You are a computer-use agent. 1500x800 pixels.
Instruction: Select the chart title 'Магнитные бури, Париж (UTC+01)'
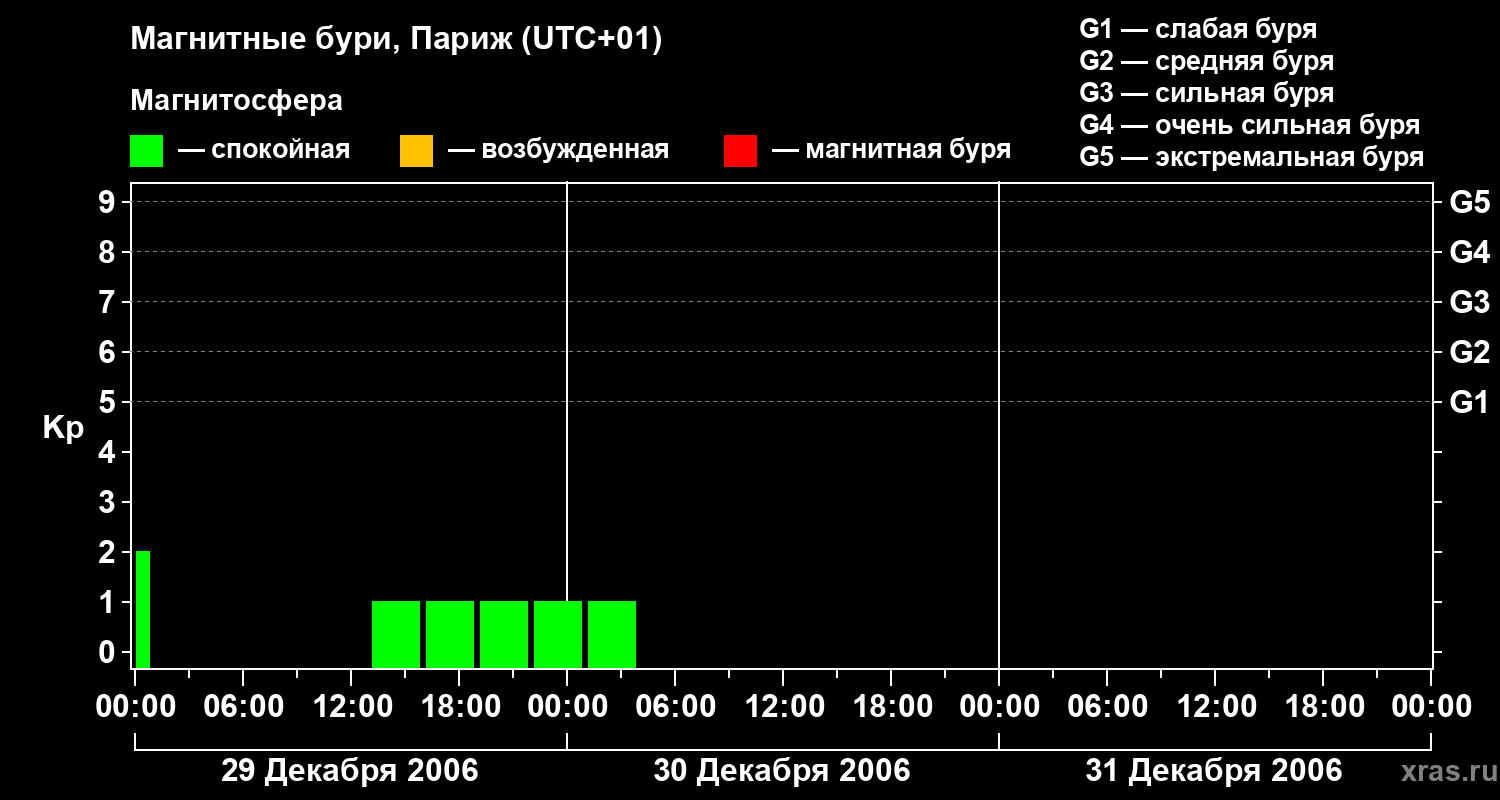[396, 40]
